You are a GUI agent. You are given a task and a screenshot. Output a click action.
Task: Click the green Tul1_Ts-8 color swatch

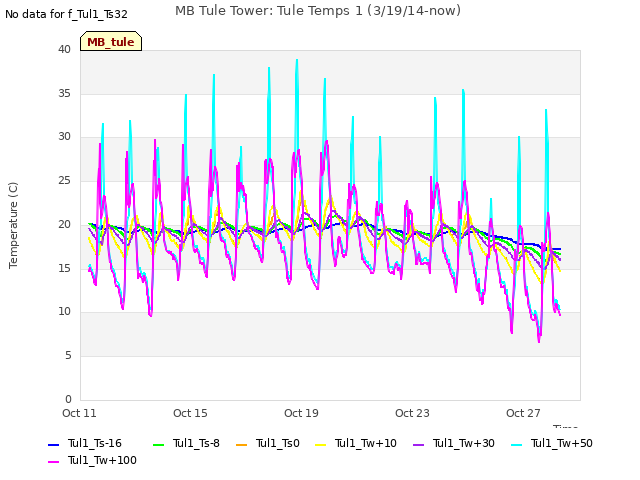158,444
